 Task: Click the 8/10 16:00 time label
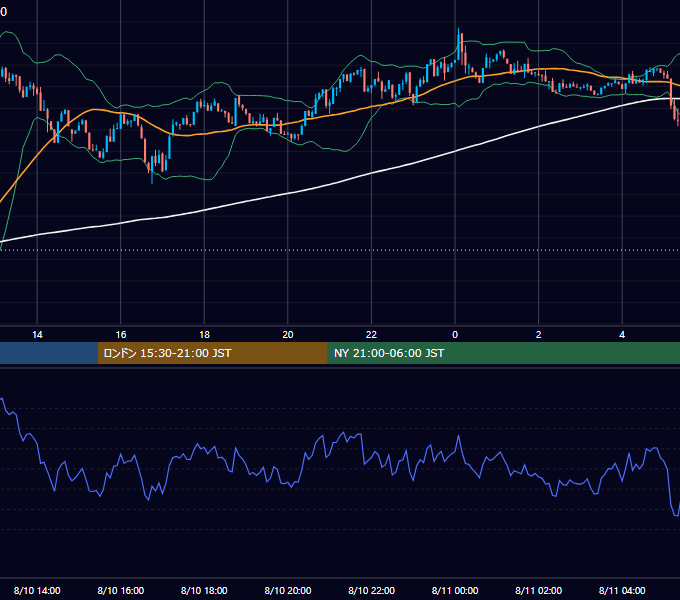[x=121, y=590]
